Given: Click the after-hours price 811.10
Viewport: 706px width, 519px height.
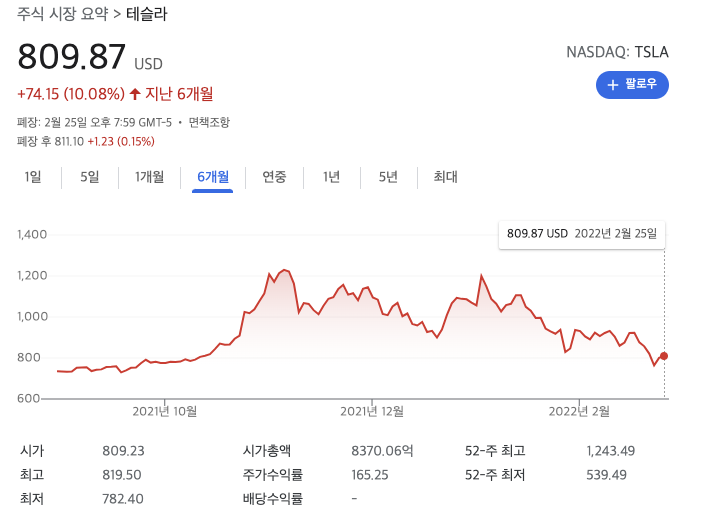Looking at the screenshot, I should point(69,142).
